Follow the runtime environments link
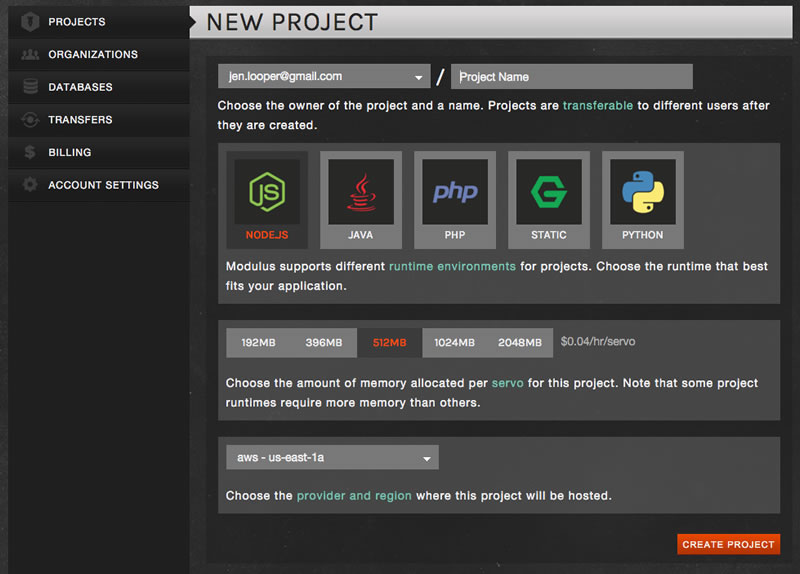The image size is (800, 574). 453,266
